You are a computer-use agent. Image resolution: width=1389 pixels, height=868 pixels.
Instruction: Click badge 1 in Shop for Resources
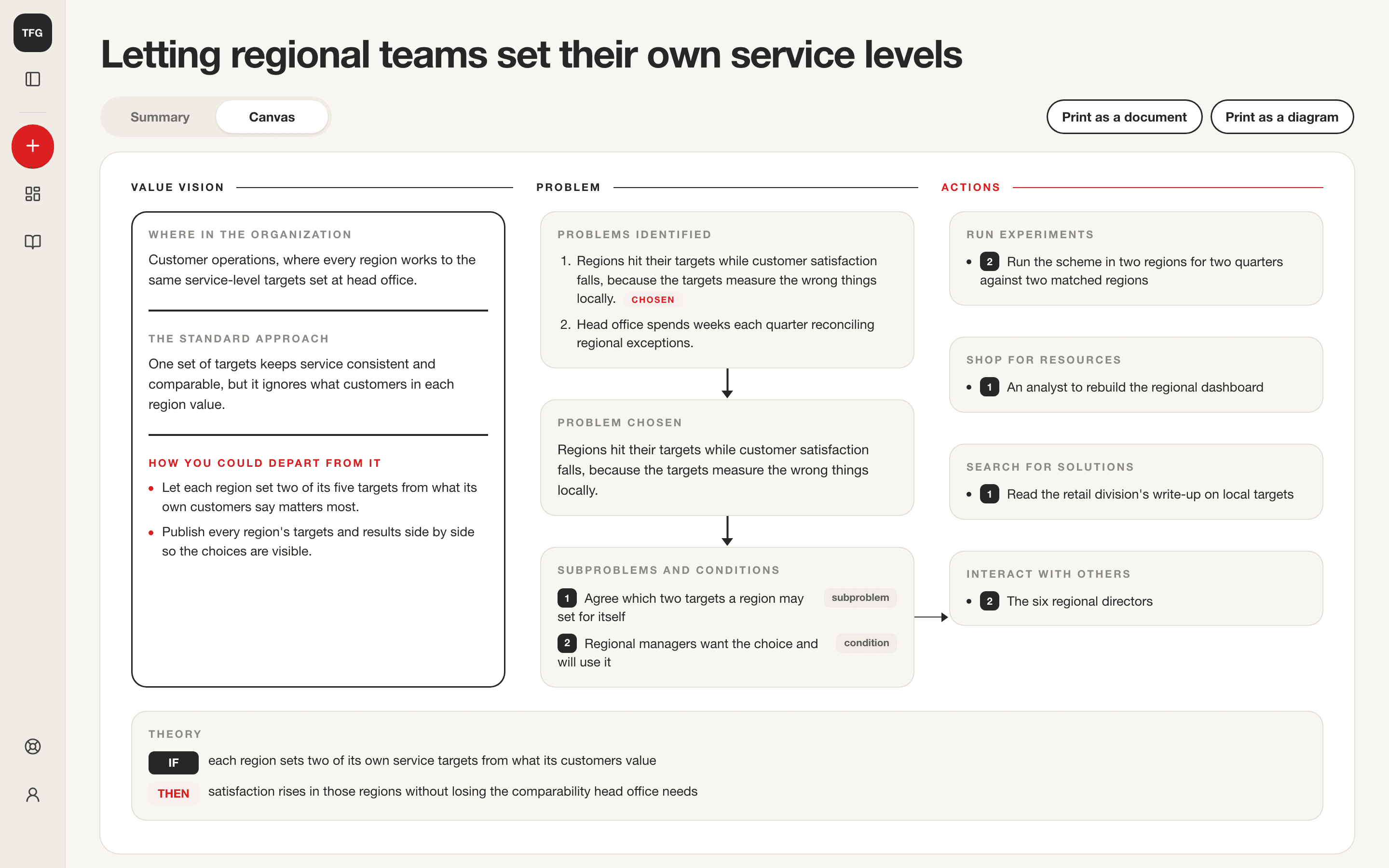(x=989, y=387)
